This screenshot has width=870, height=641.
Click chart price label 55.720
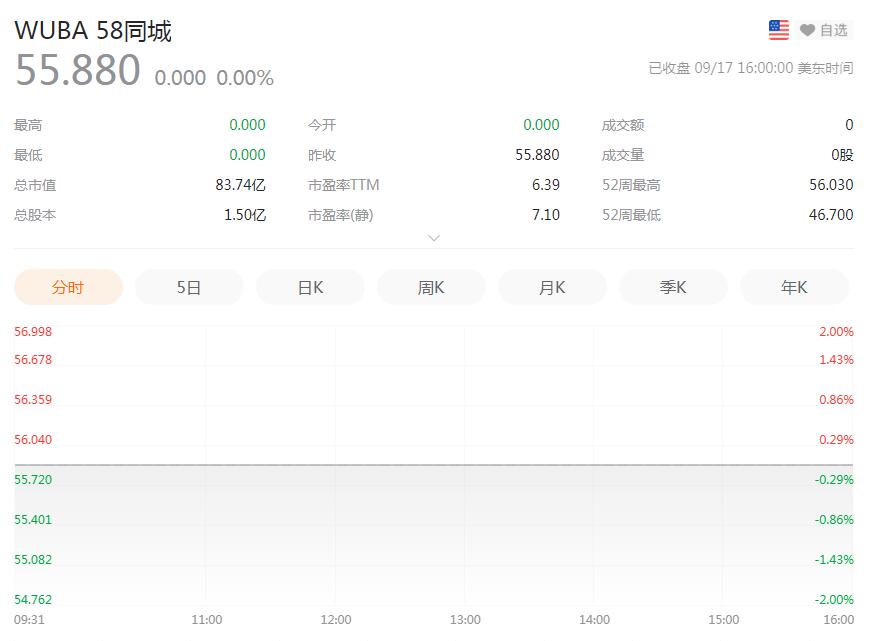[33, 480]
